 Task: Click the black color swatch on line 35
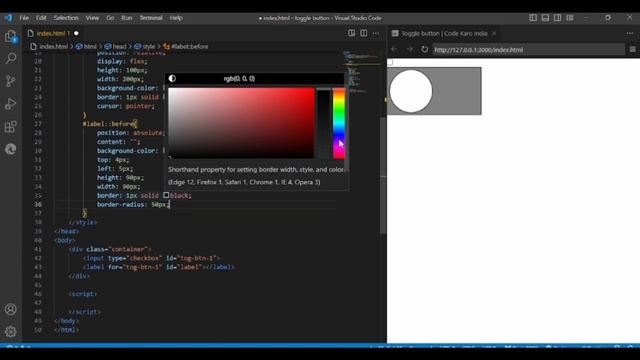pyautogui.click(x=166, y=196)
